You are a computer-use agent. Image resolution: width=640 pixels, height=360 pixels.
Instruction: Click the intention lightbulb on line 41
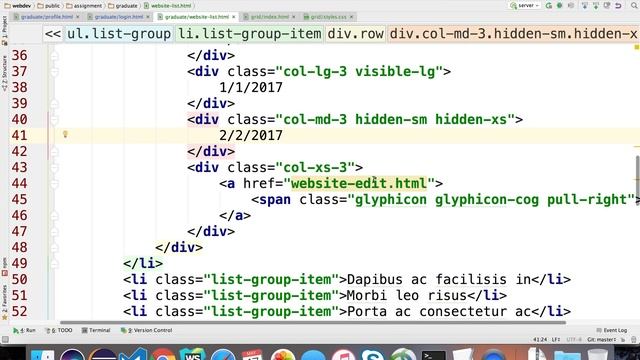pos(65,134)
